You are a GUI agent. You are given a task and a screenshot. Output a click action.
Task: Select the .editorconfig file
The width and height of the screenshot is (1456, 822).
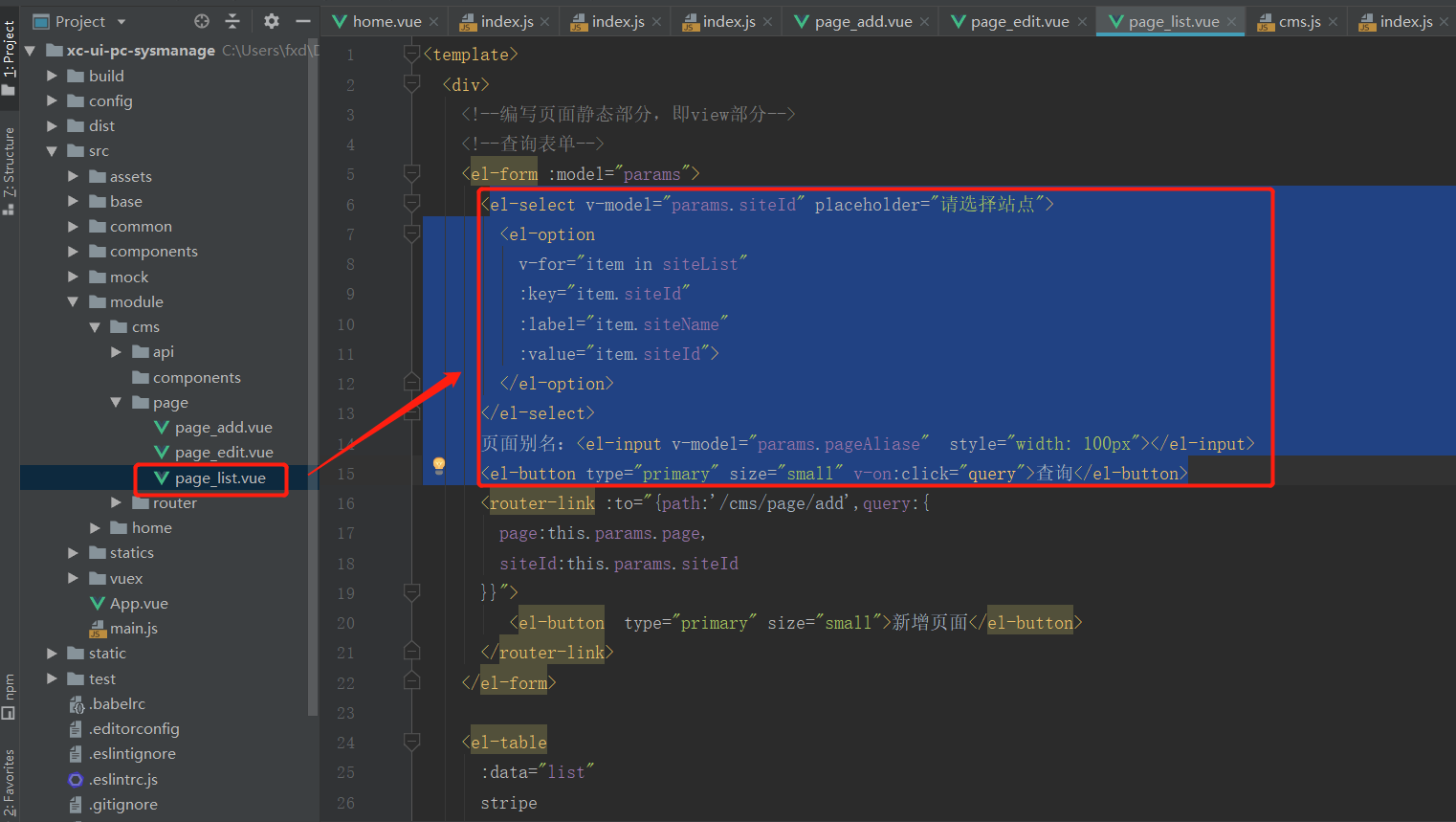click(134, 729)
